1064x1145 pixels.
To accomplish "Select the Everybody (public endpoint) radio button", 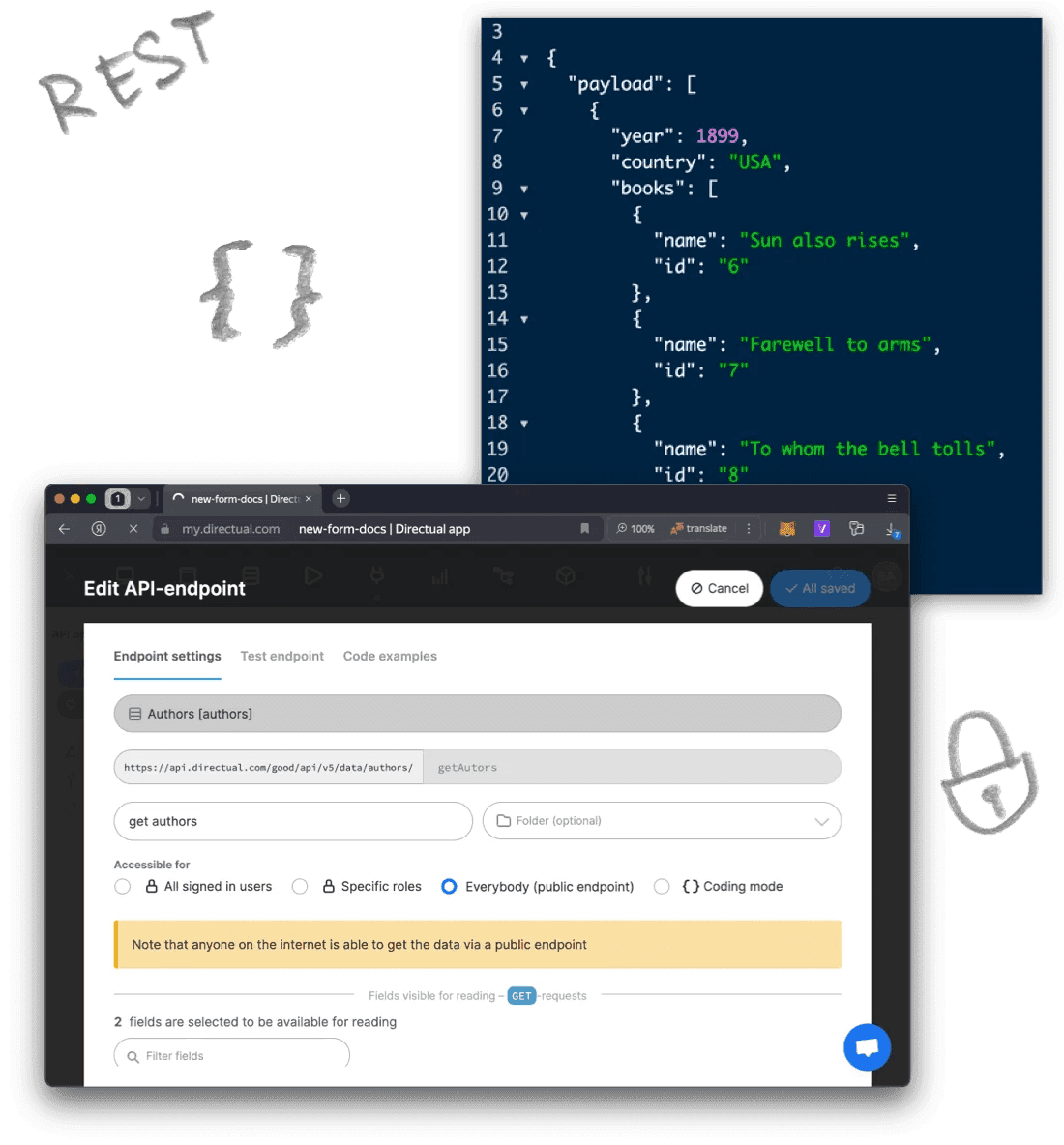I will pyautogui.click(x=449, y=886).
